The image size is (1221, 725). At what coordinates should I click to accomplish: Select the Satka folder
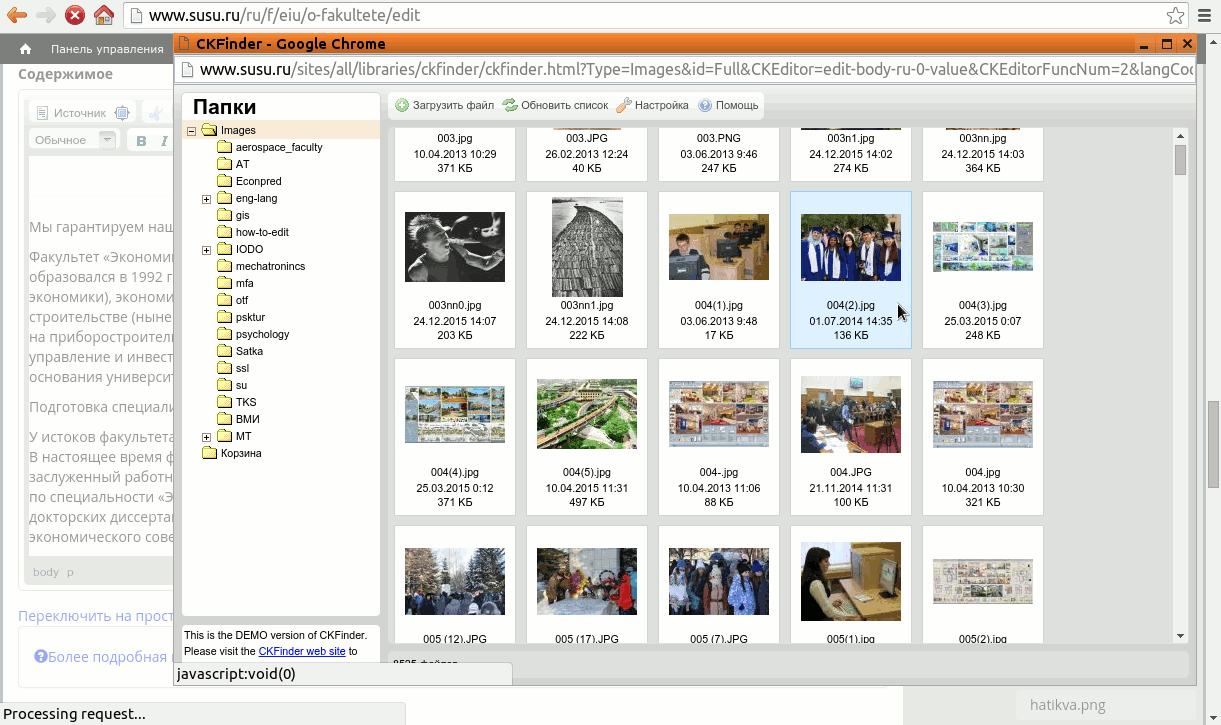pyautogui.click(x=249, y=351)
